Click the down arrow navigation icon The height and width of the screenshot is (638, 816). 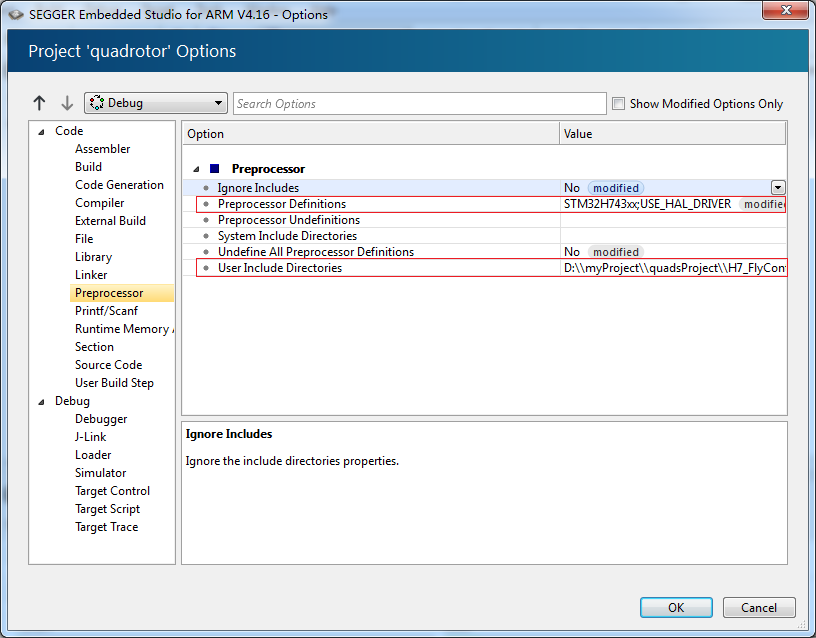[67, 103]
